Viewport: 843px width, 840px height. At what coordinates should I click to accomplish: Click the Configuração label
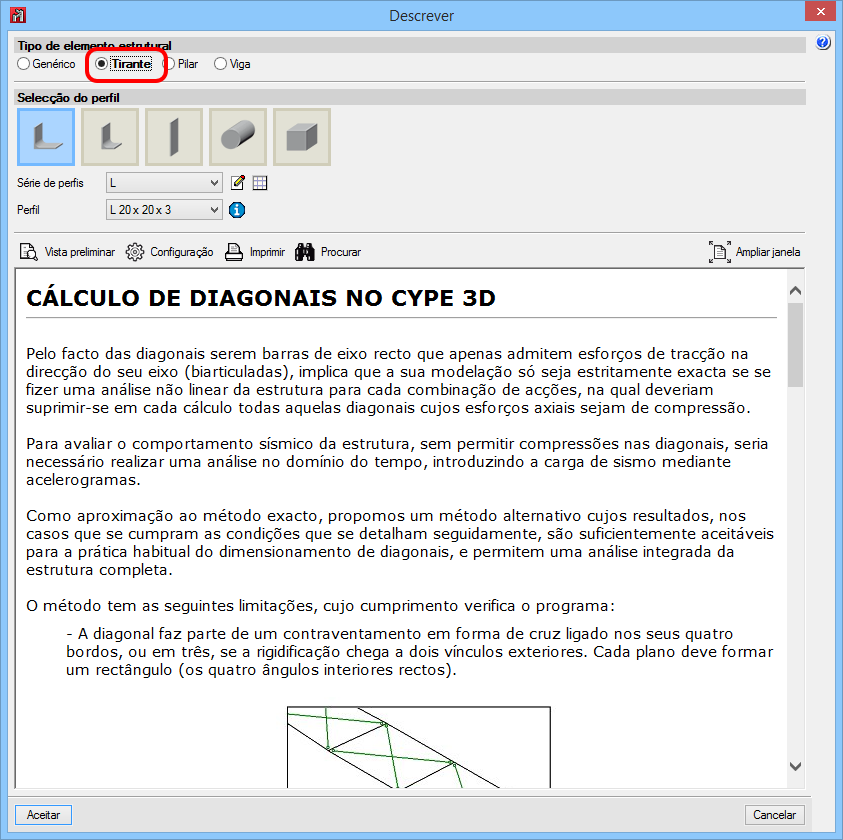pyautogui.click(x=182, y=252)
